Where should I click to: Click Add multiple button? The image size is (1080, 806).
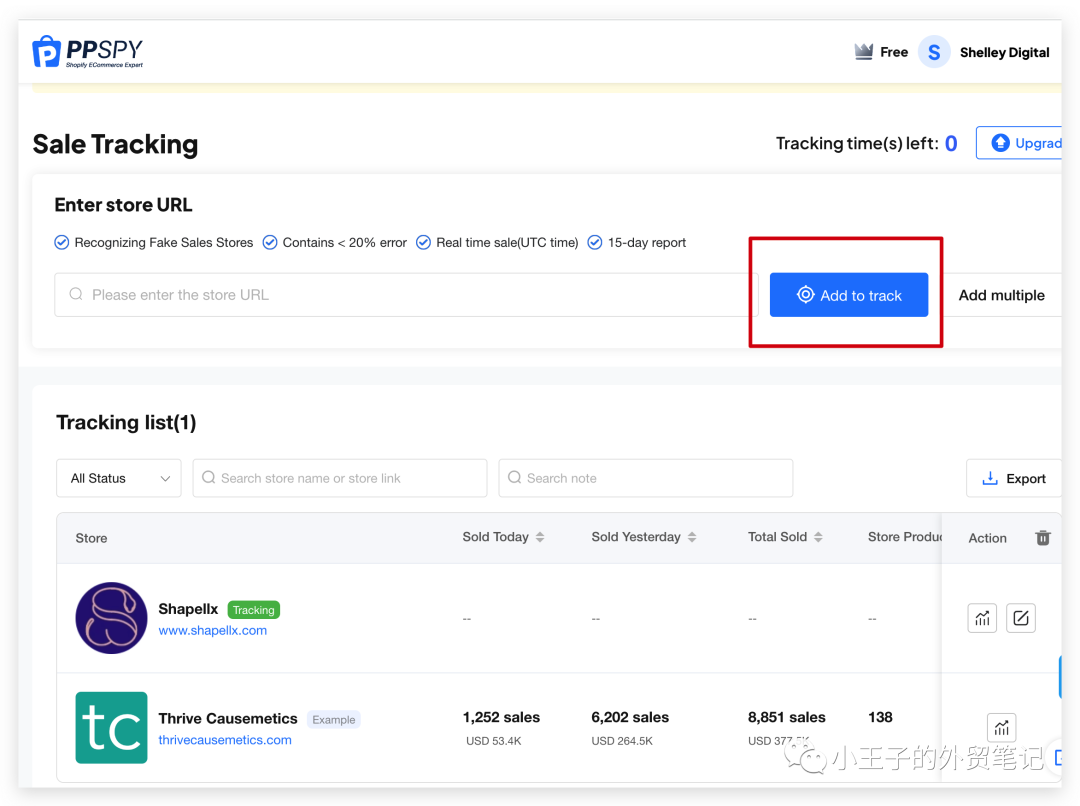pos(1001,295)
